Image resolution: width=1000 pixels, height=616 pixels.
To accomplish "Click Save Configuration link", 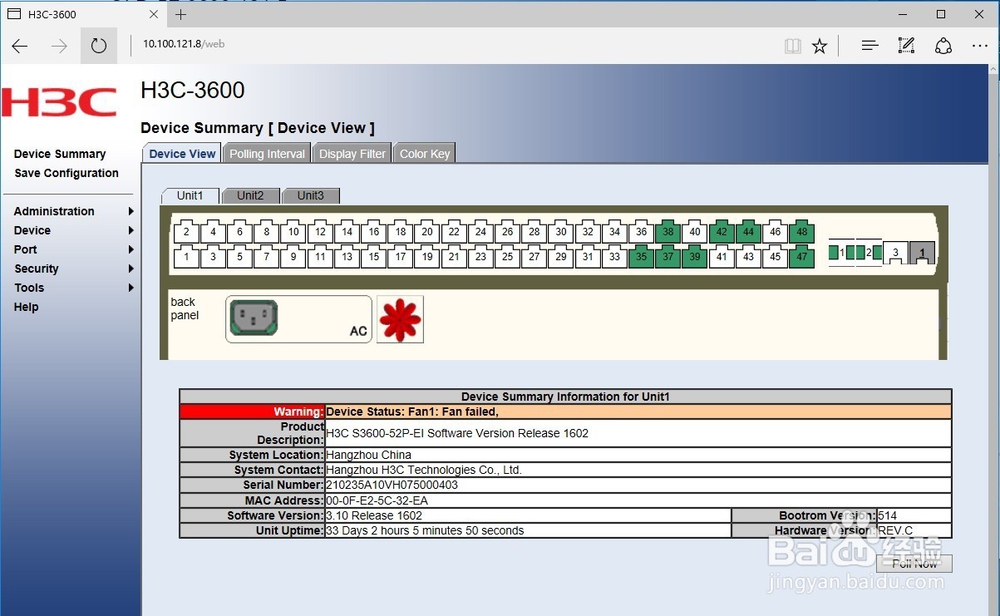I will click(66, 173).
